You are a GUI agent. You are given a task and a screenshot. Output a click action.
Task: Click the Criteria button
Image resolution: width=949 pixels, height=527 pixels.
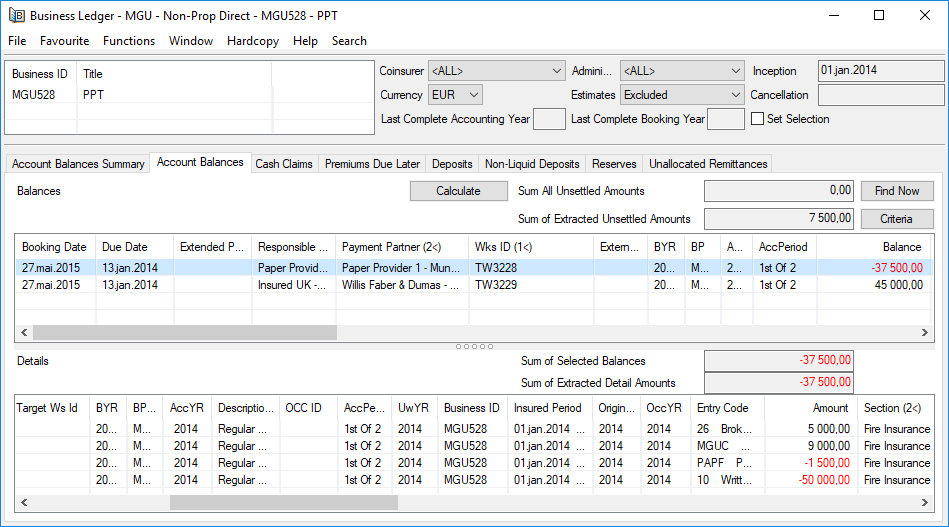pos(896,218)
